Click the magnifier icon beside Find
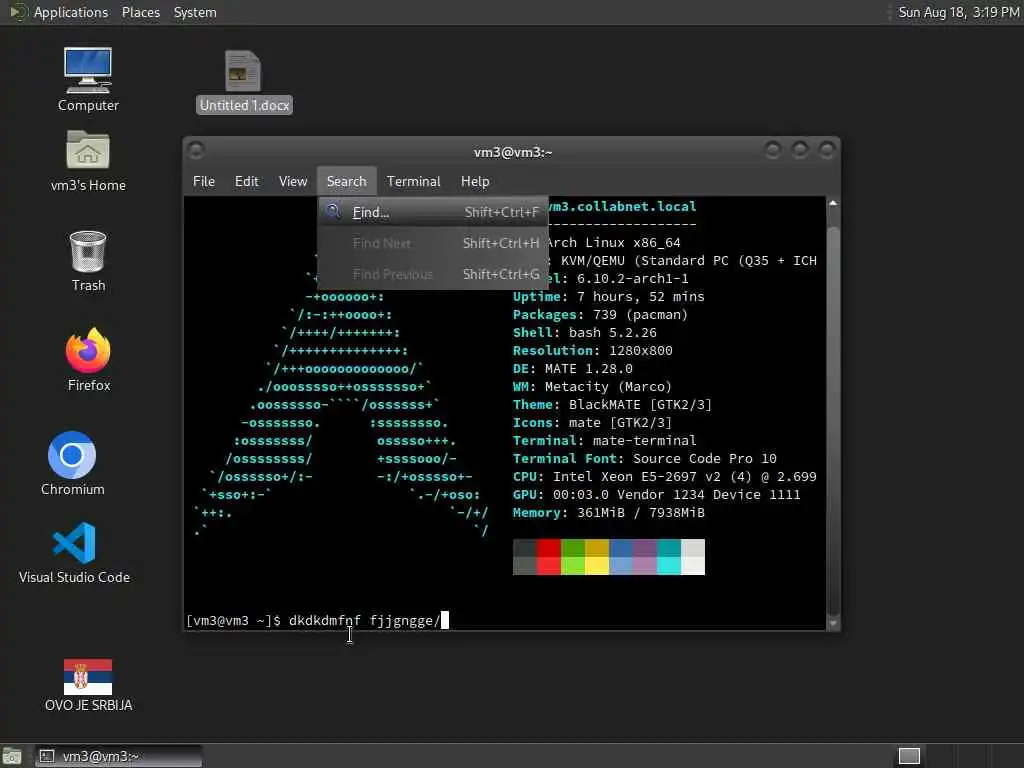The width and height of the screenshot is (1024, 768). point(333,211)
